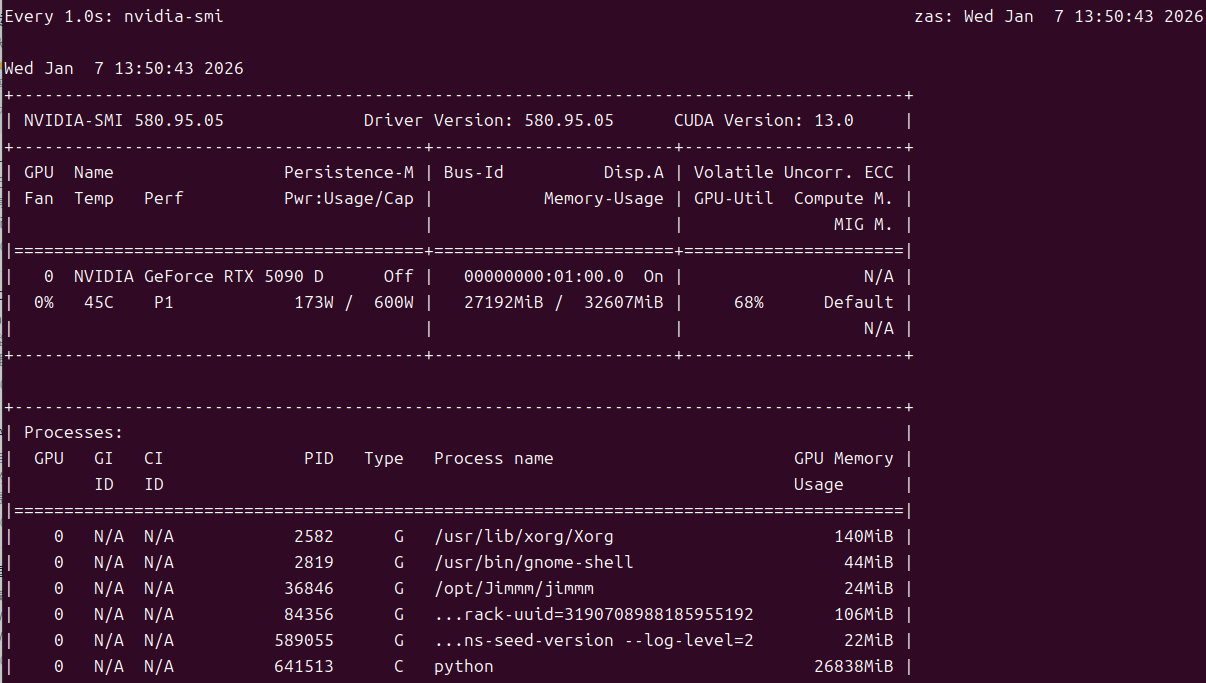
Task: Click the Default compute mode value
Action: click(x=859, y=302)
